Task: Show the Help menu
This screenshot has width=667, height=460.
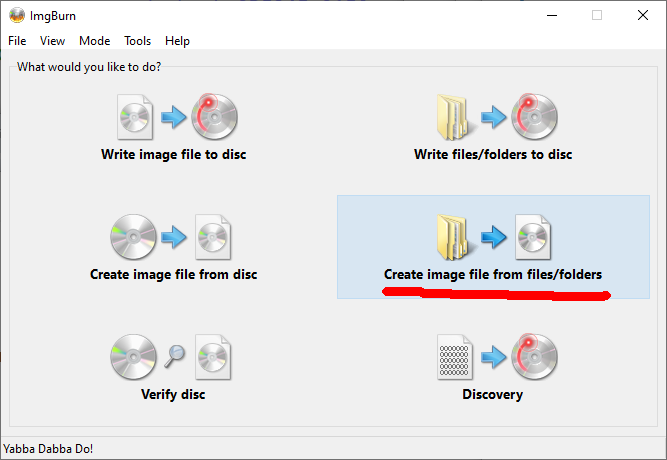Action: [177, 41]
